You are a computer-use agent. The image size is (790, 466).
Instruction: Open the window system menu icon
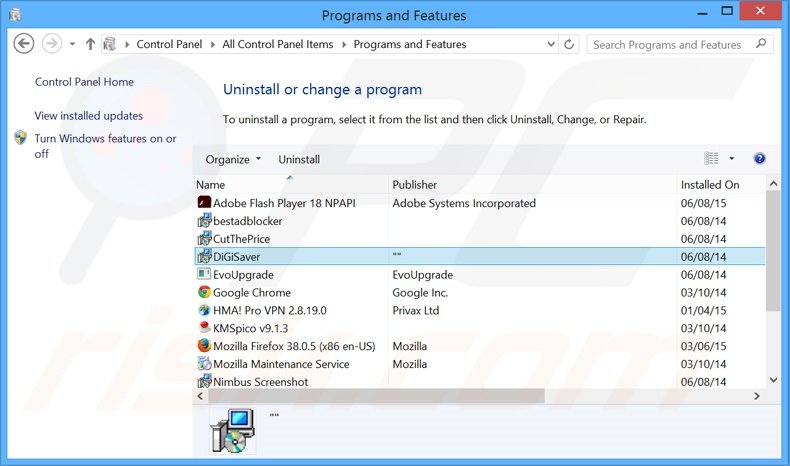(15, 15)
